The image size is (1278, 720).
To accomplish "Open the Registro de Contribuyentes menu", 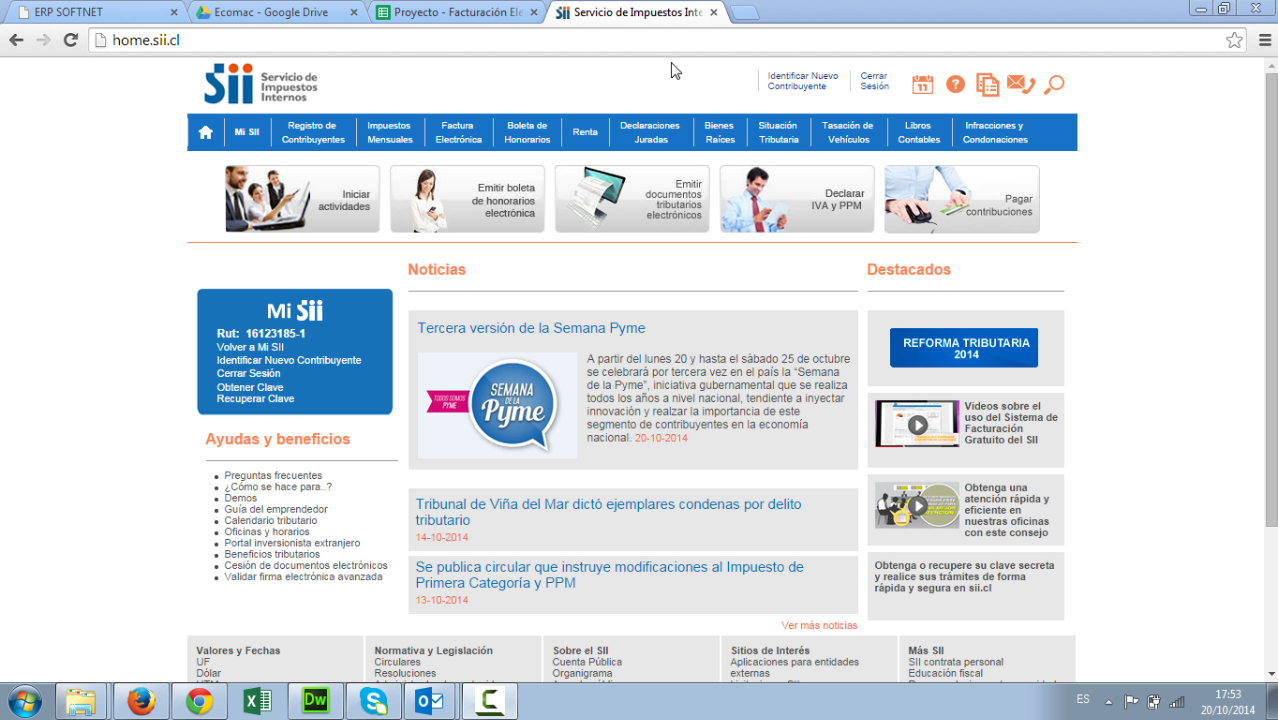I will tap(313, 132).
